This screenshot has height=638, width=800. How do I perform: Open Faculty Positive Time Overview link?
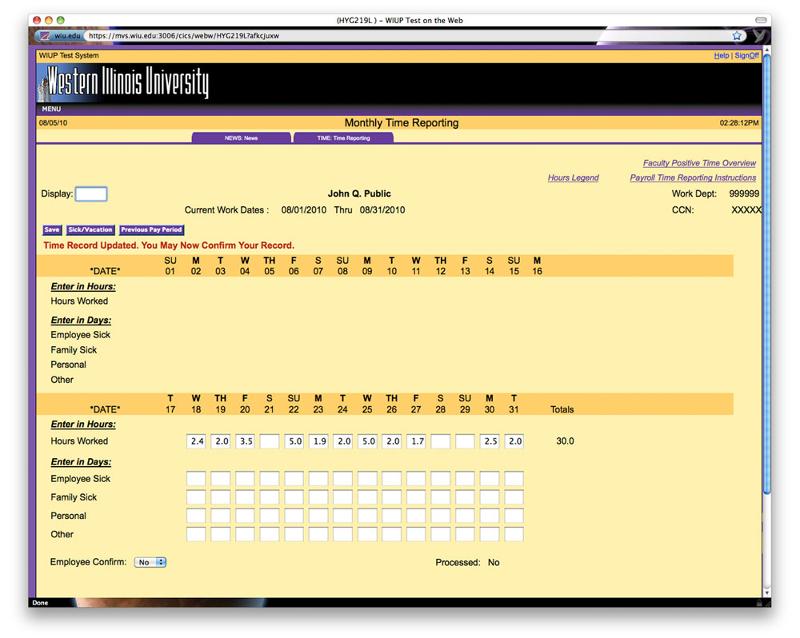[699, 163]
